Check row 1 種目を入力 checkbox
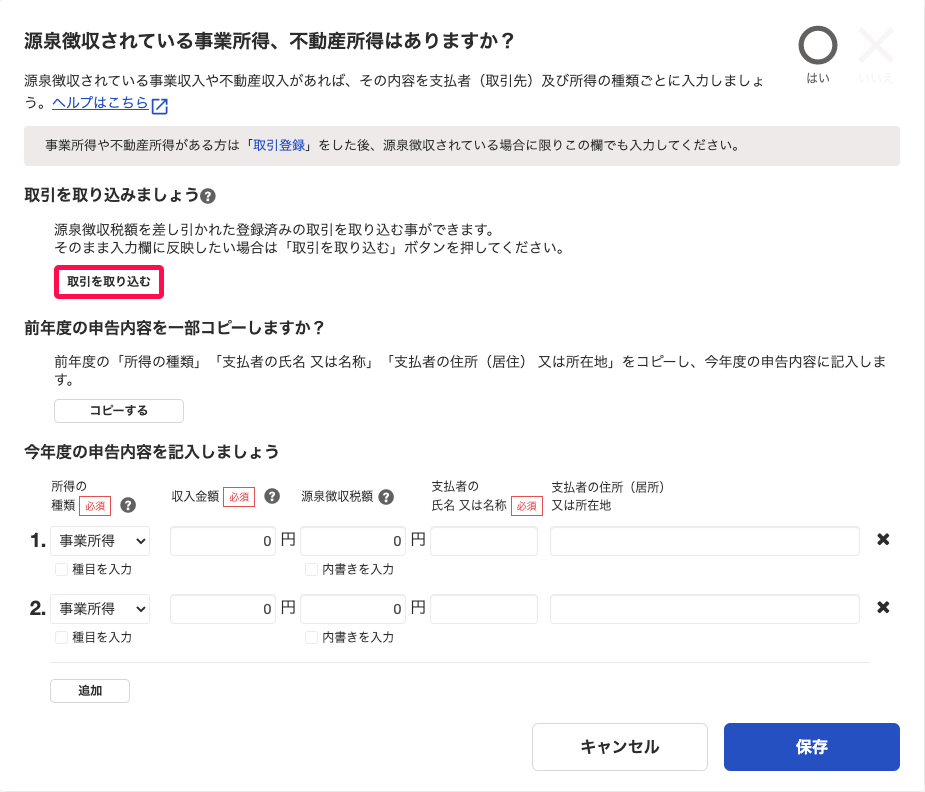925x792 pixels. (x=61, y=569)
